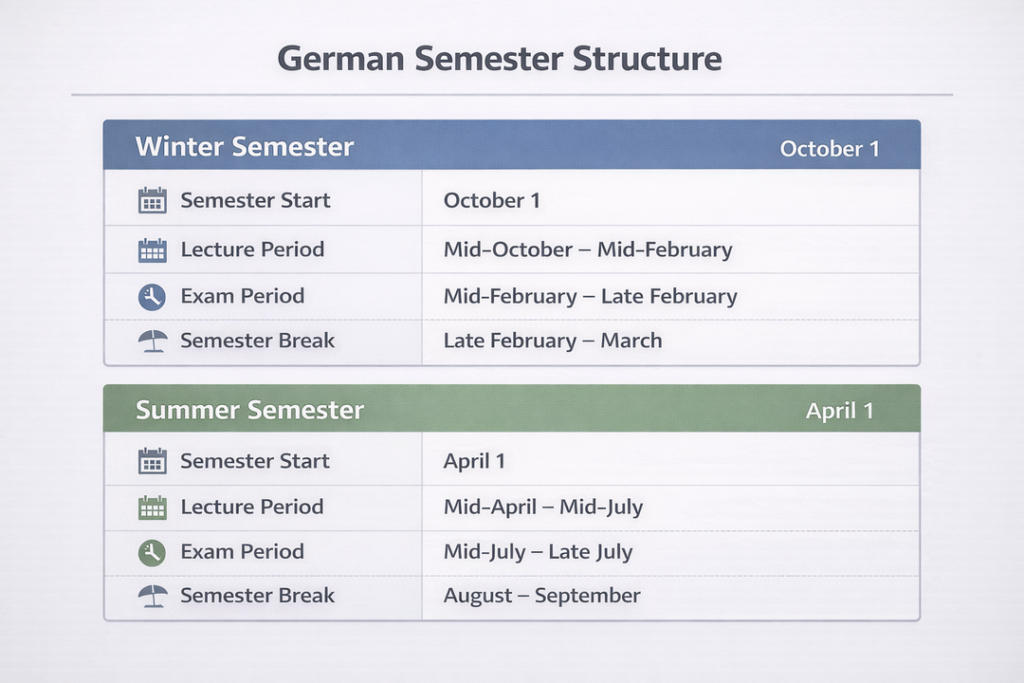Click the Mid-October – Mid-February value

588,250
